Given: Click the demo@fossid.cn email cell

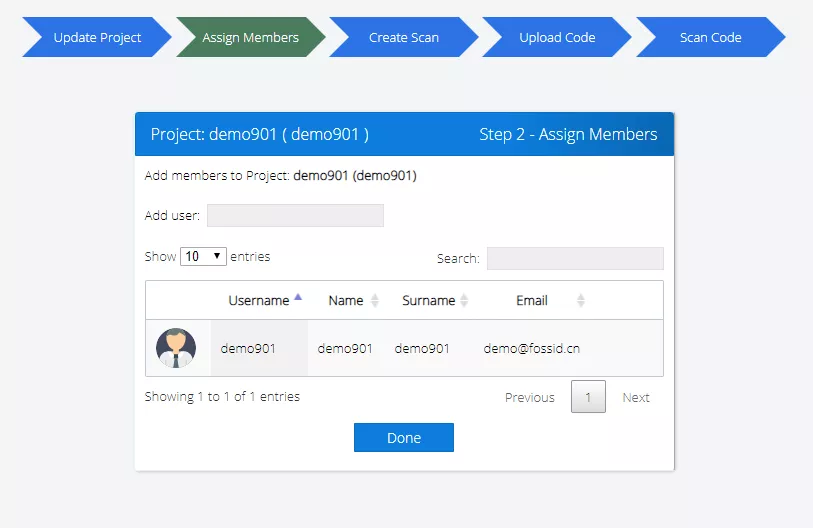Looking at the screenshot, I should [x=531, y=348].
